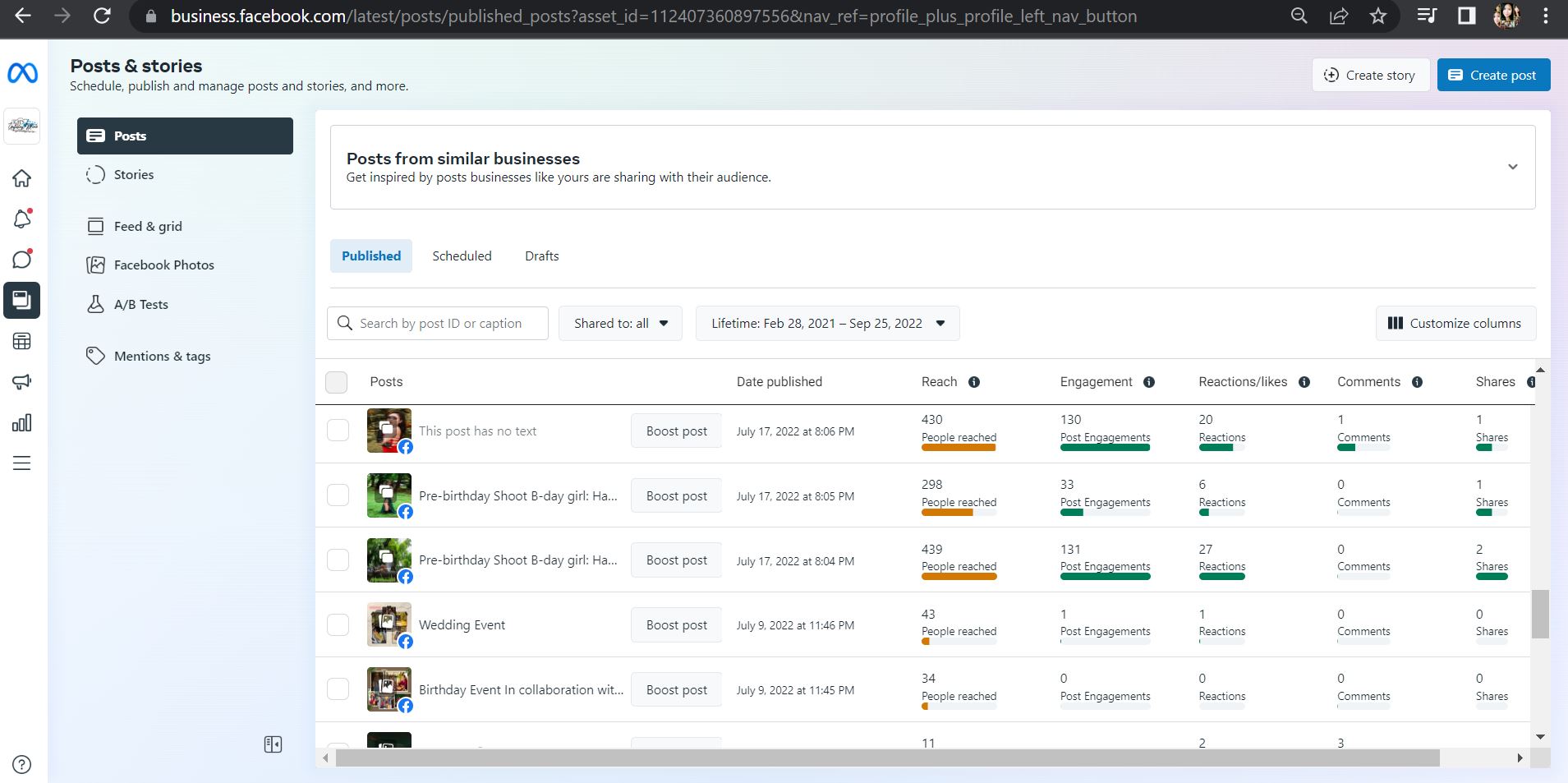Switch to the Drafts tab
The image size is (1568, 783).
tap(541, 256)
